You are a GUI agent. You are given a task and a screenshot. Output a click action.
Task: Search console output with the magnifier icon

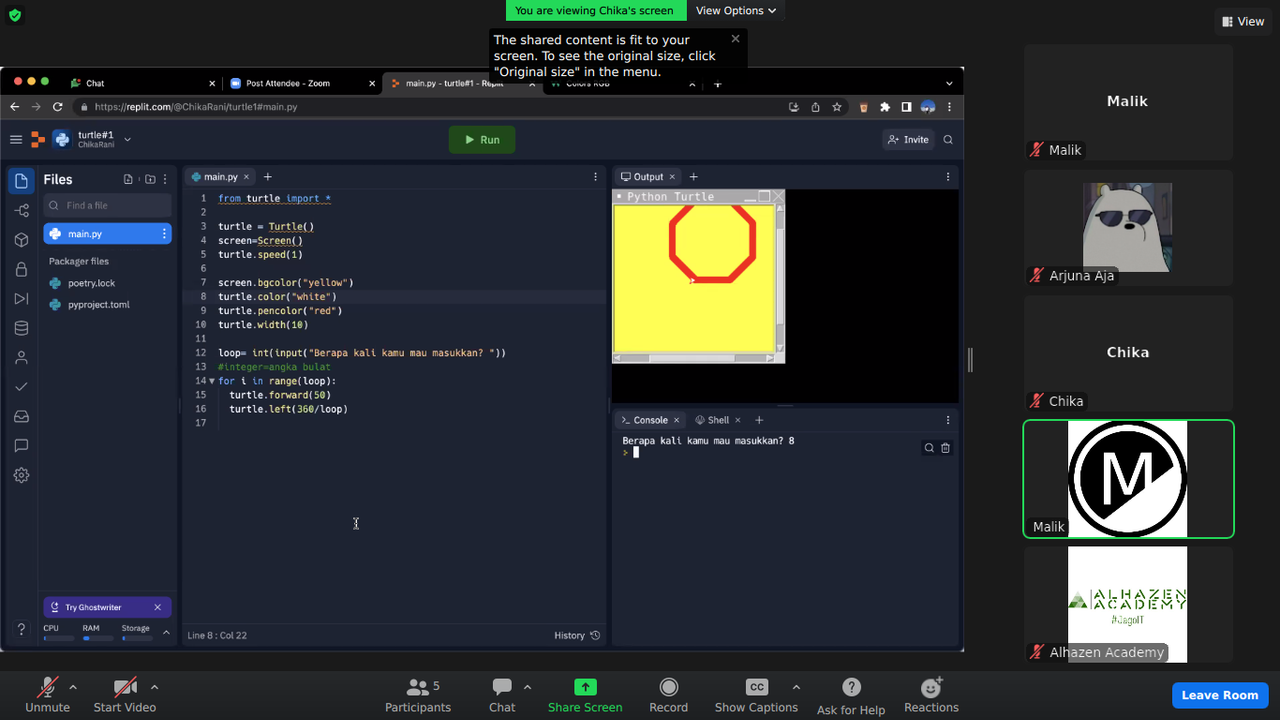[x=929, y=448]
